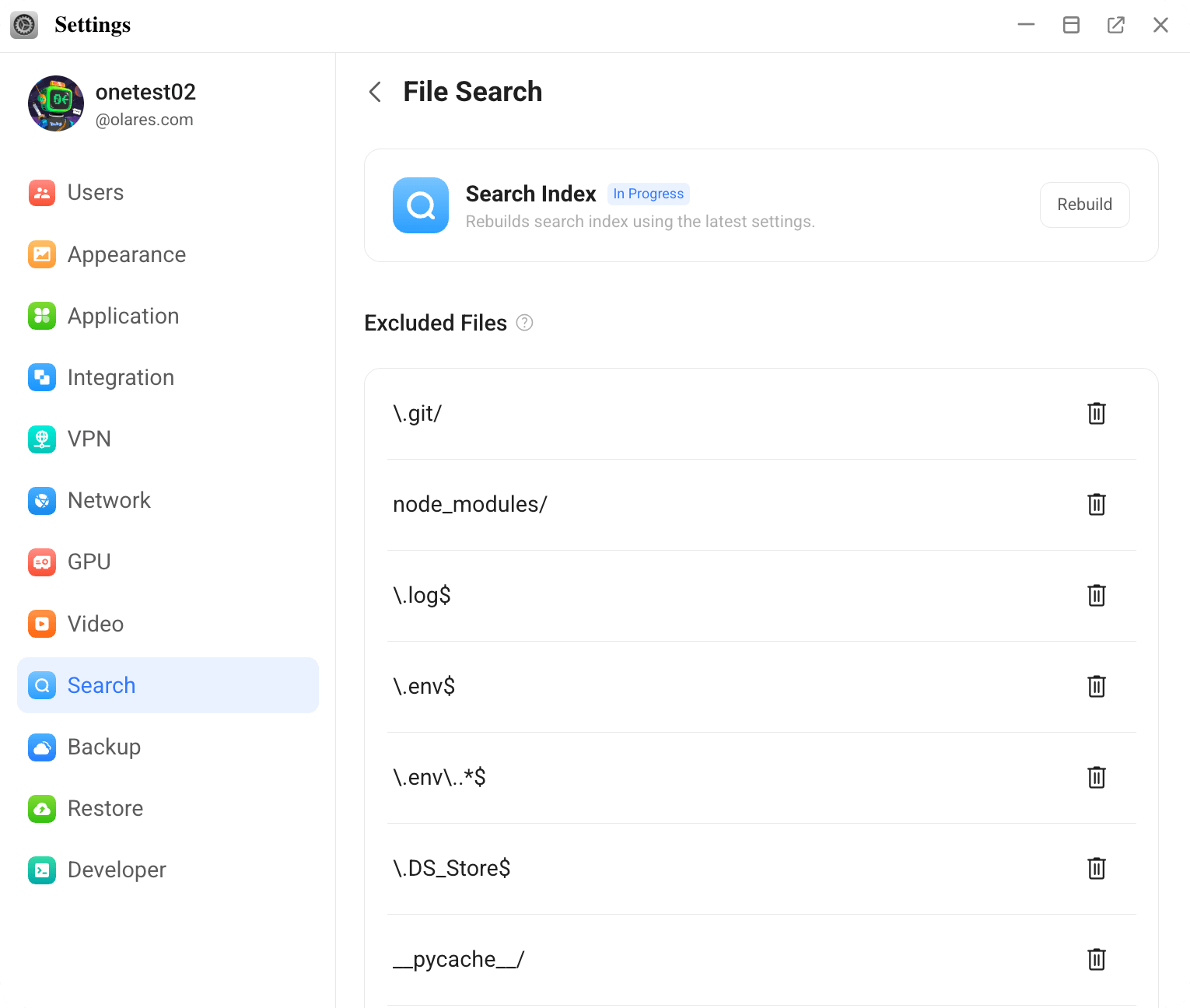This screenshot has height=1008, width=1190.
Task: Open Application settings via its icon
Action: click(x=41, y=316)
